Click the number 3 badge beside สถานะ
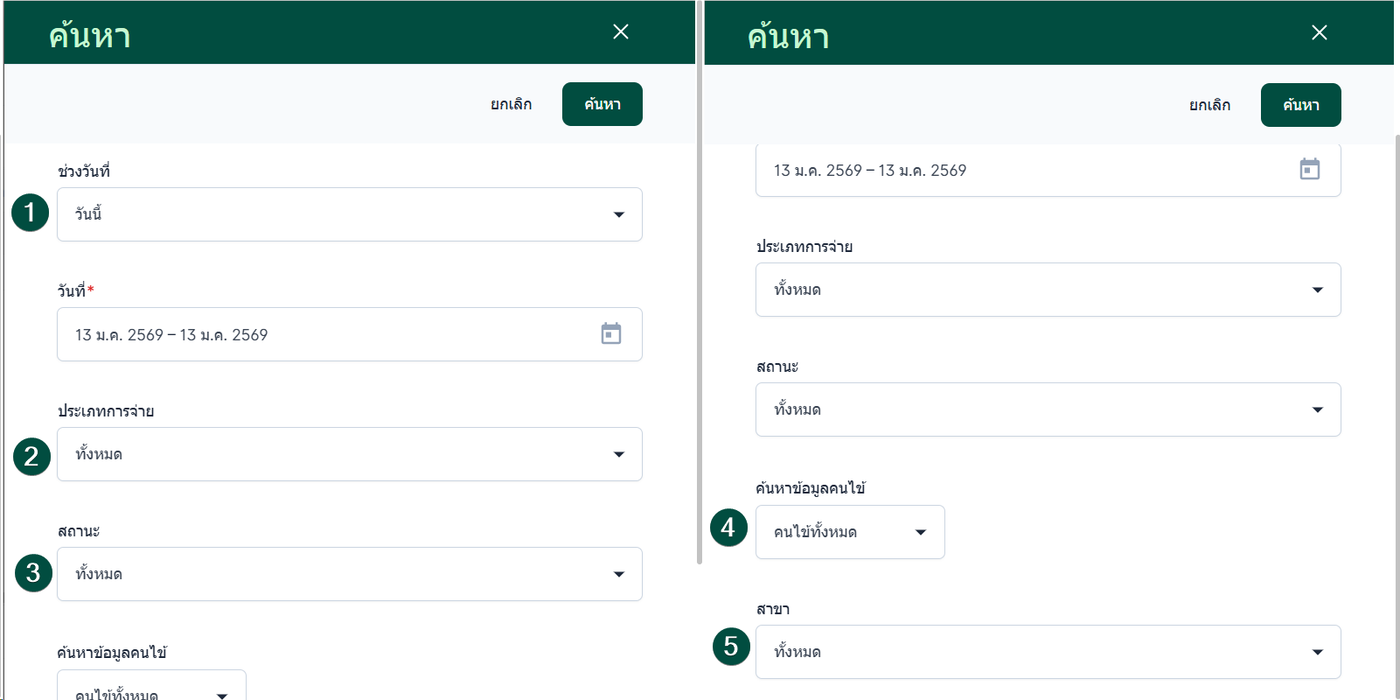The width and height of the screenshot is (1400, 700). (33, 573)
